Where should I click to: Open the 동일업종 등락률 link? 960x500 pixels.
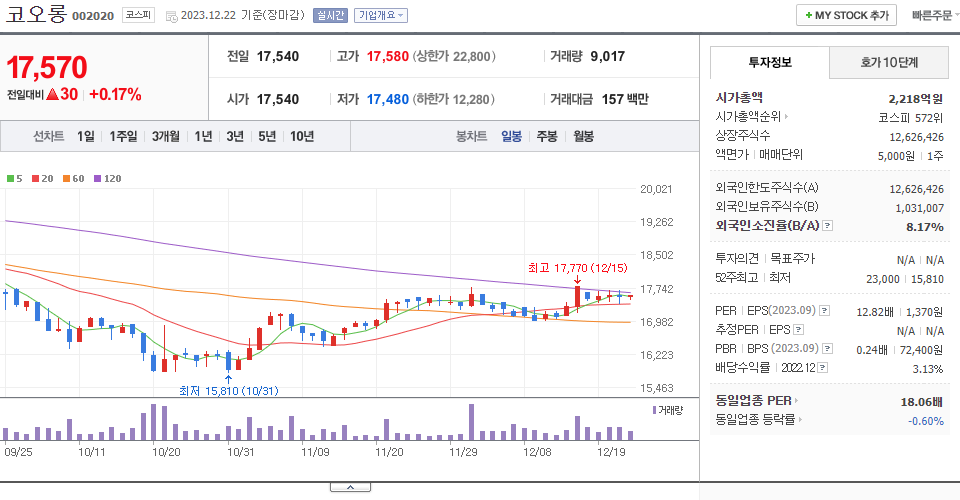(759, 420)
